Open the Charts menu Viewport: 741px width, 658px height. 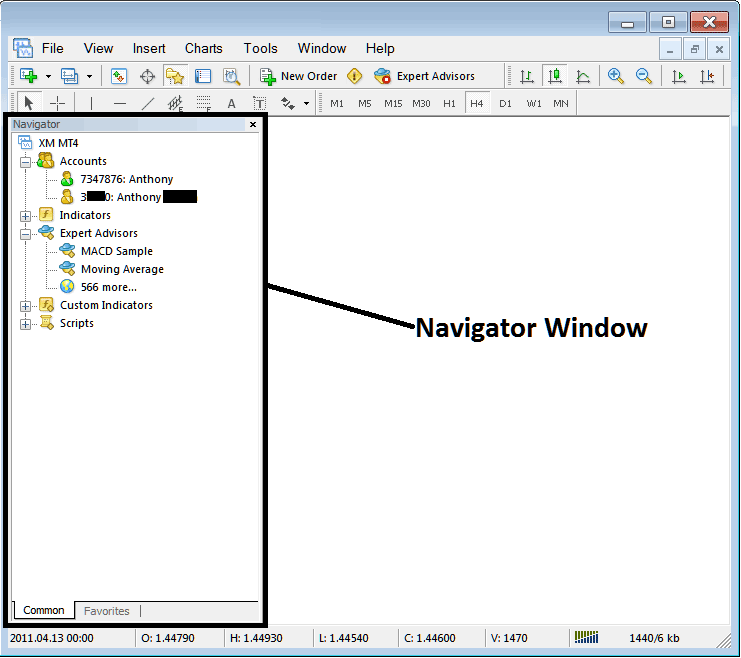(204, 48)
